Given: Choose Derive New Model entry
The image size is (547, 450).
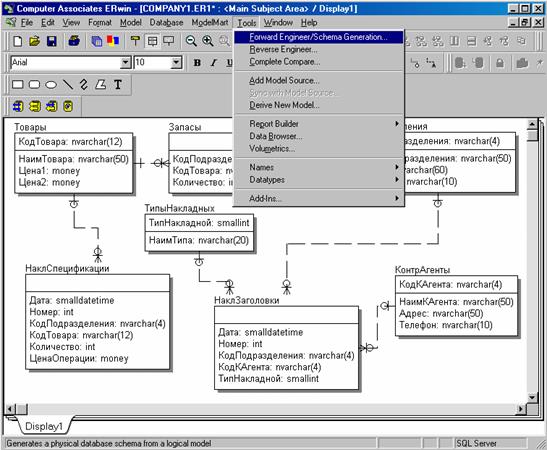Looking at the screenshot, I should pos(319,105).
